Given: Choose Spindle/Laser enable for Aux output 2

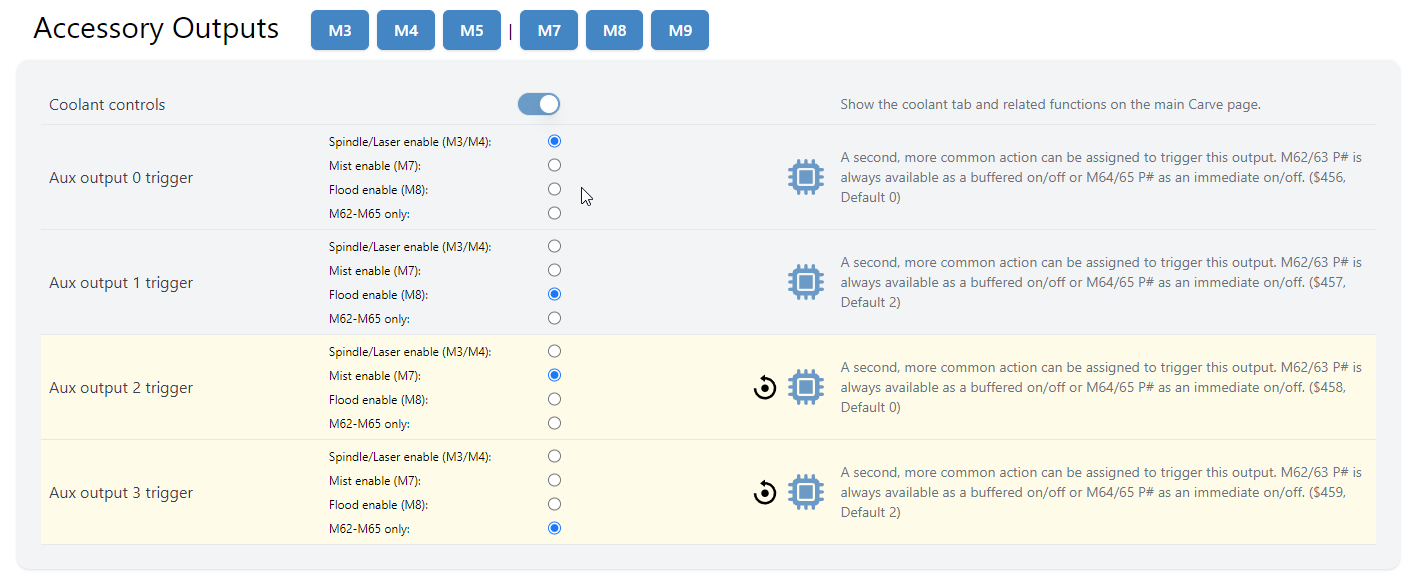Looking at the screenshot, I should (555, 351).
